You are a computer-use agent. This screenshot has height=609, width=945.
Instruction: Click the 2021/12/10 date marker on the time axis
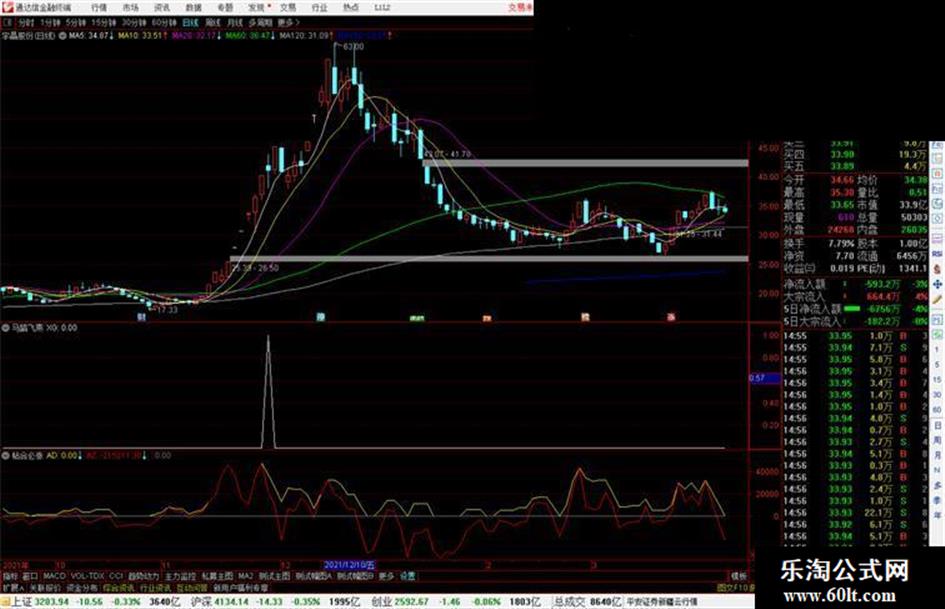[x=350, y=565]
